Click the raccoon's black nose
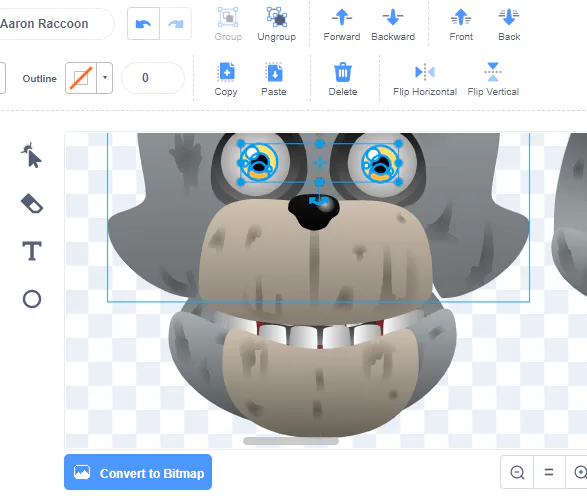Image resolution: width=587 pixels, height=496 pixels. tap(314, 212)
